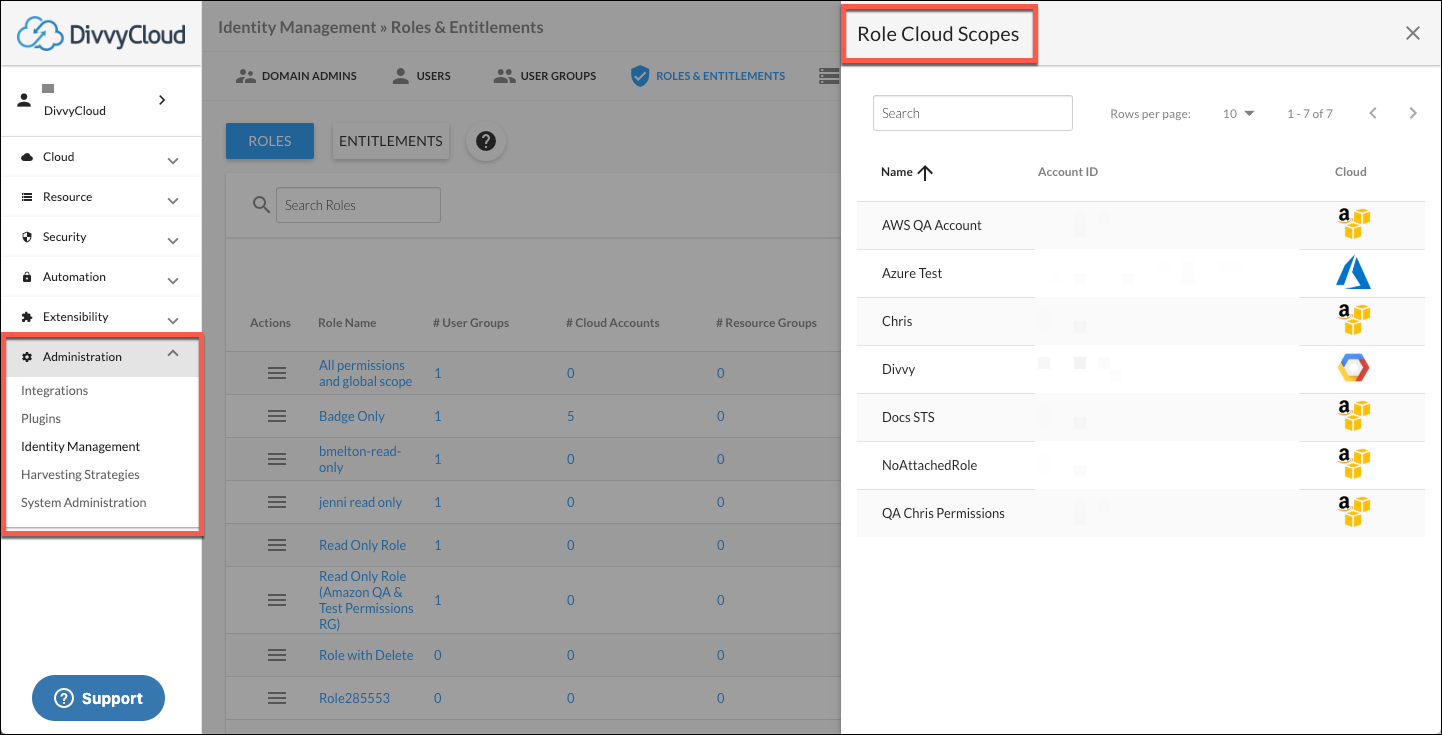Screen dimensions: 1442x735
Task: Switch to the Users tab
Action: point(421,76)
